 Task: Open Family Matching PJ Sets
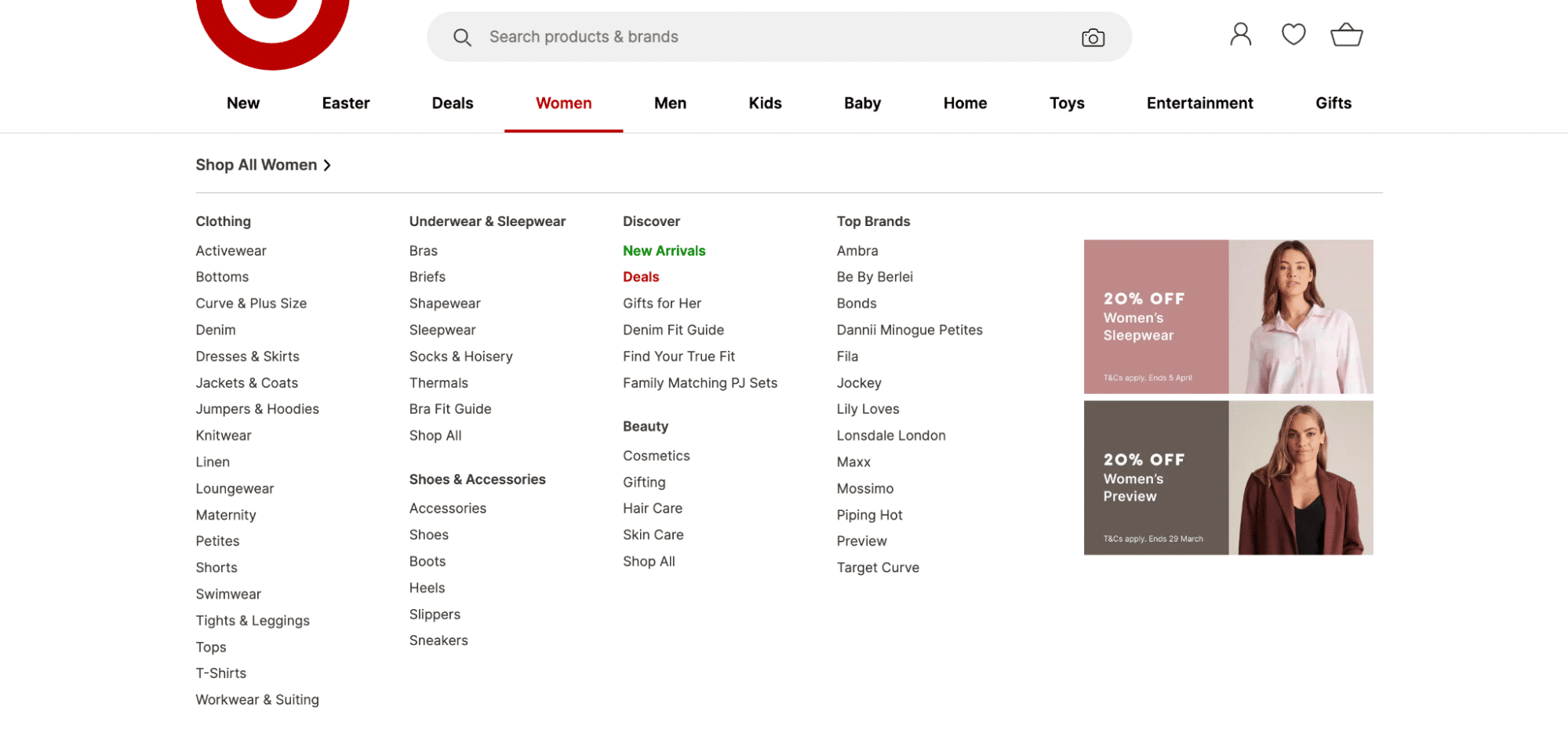click(700, 383)
